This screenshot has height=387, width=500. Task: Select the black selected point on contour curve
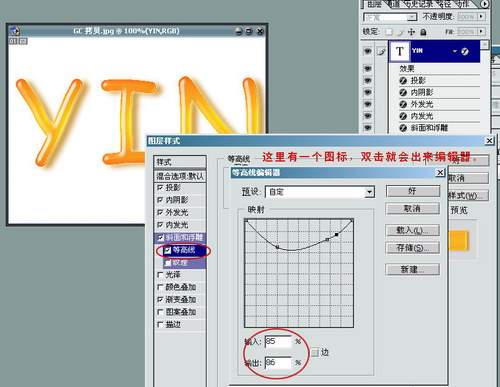coord(337,235)
